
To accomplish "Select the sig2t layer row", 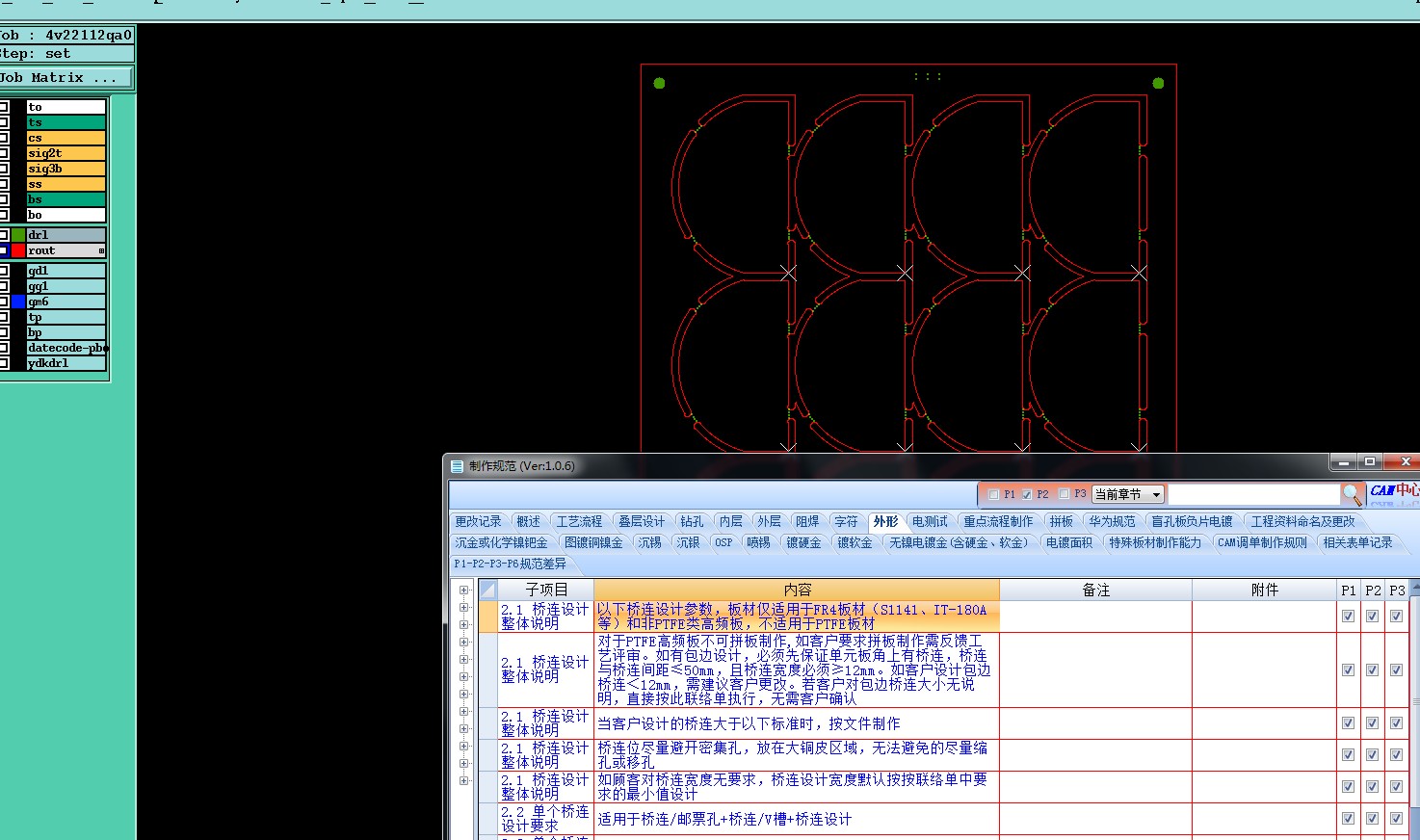I will [x=66, y=153].
